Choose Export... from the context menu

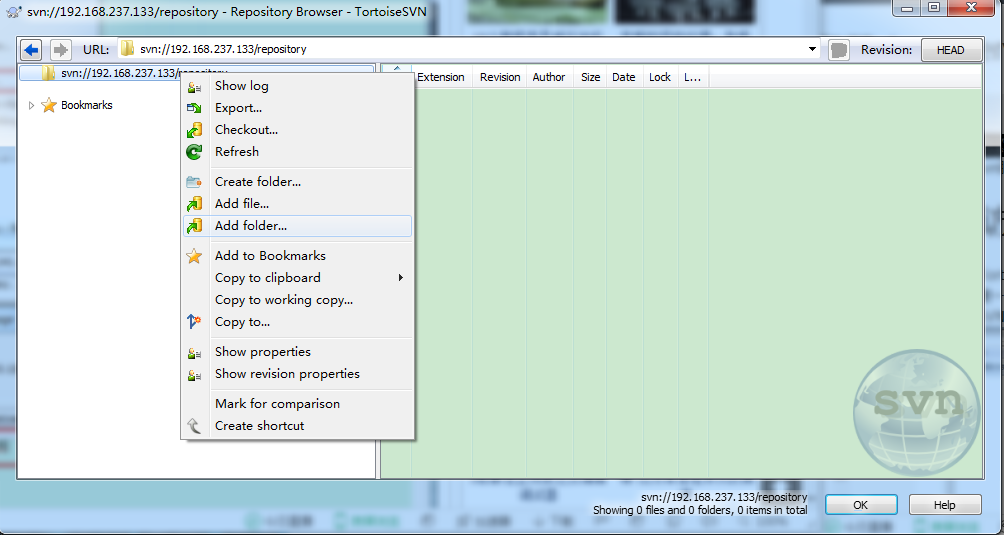298,108
